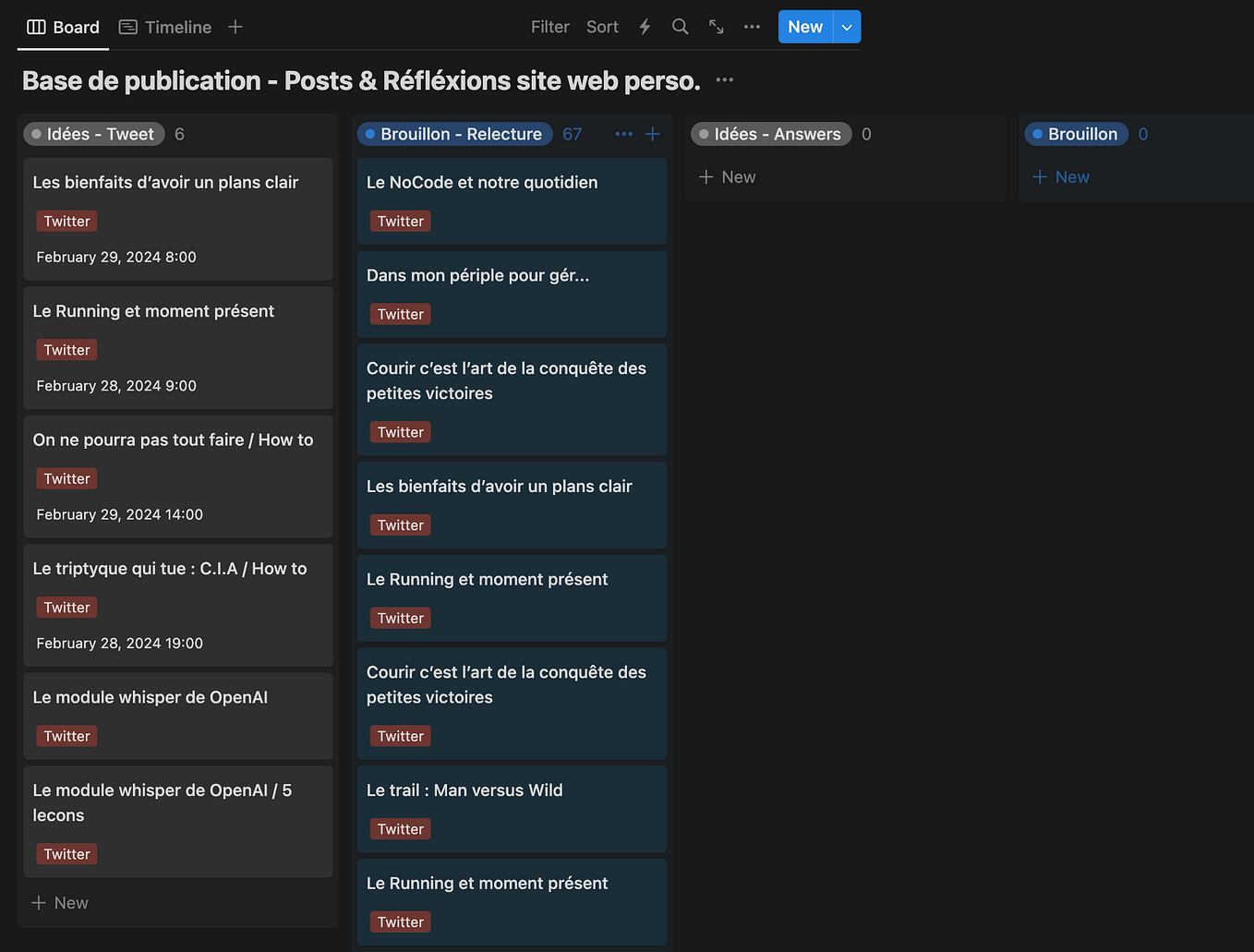Viewport: 1254px width, 952px height.
Task: Add card via plus in Brouillon - Relecture header
Action: (x=652, y=134)
